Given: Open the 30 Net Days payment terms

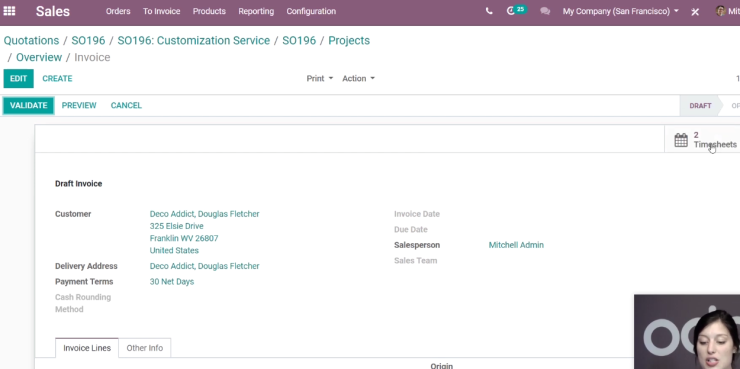Looking at the screenshot, I should (x=172, y=282).
